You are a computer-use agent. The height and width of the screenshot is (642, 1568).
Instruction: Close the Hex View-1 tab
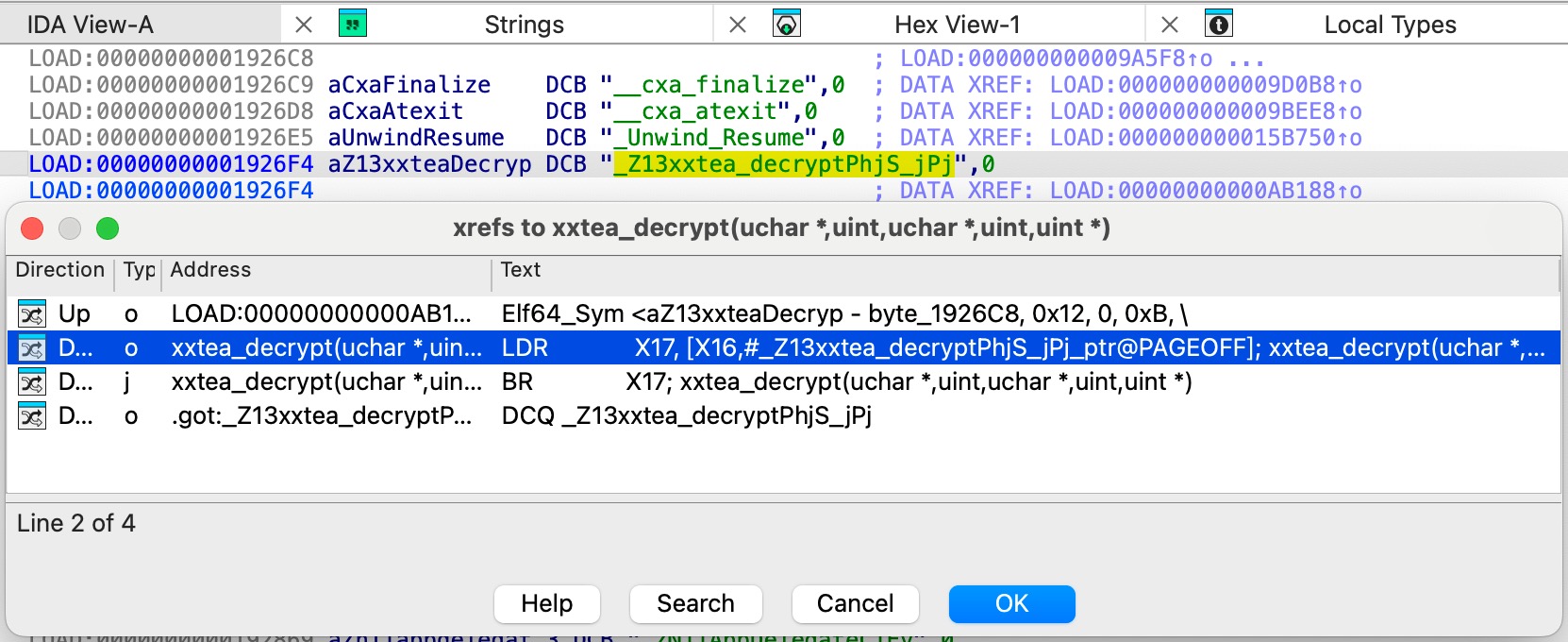pyautogui.click(x=1170, y=25)
